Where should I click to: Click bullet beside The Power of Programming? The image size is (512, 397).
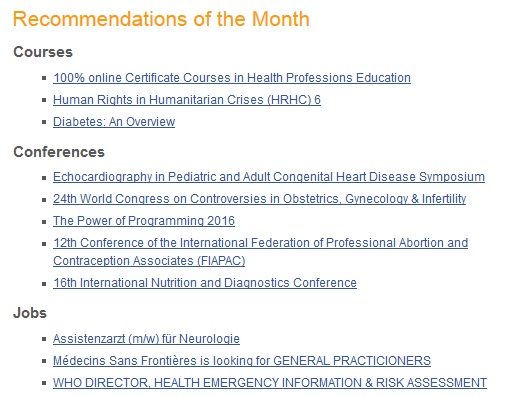44,221
